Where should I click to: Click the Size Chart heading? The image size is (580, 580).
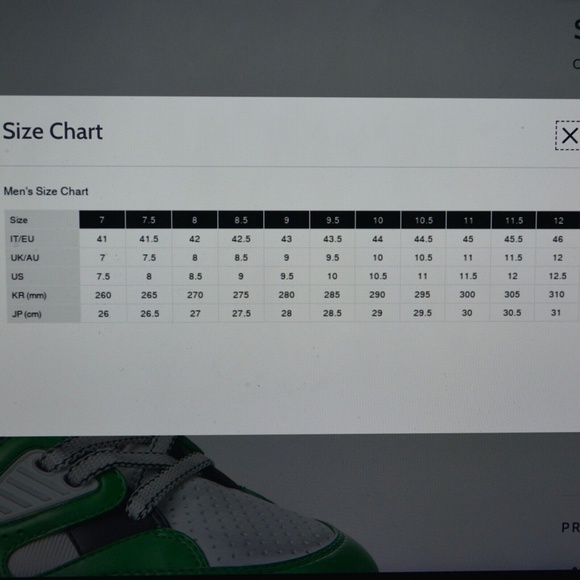53,131
